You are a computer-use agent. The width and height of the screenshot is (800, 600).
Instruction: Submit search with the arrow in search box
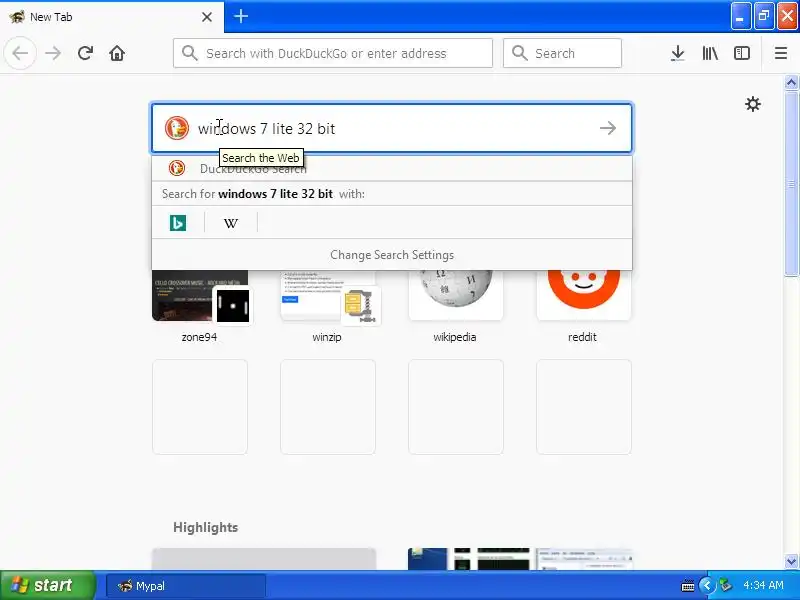[608, 128]
